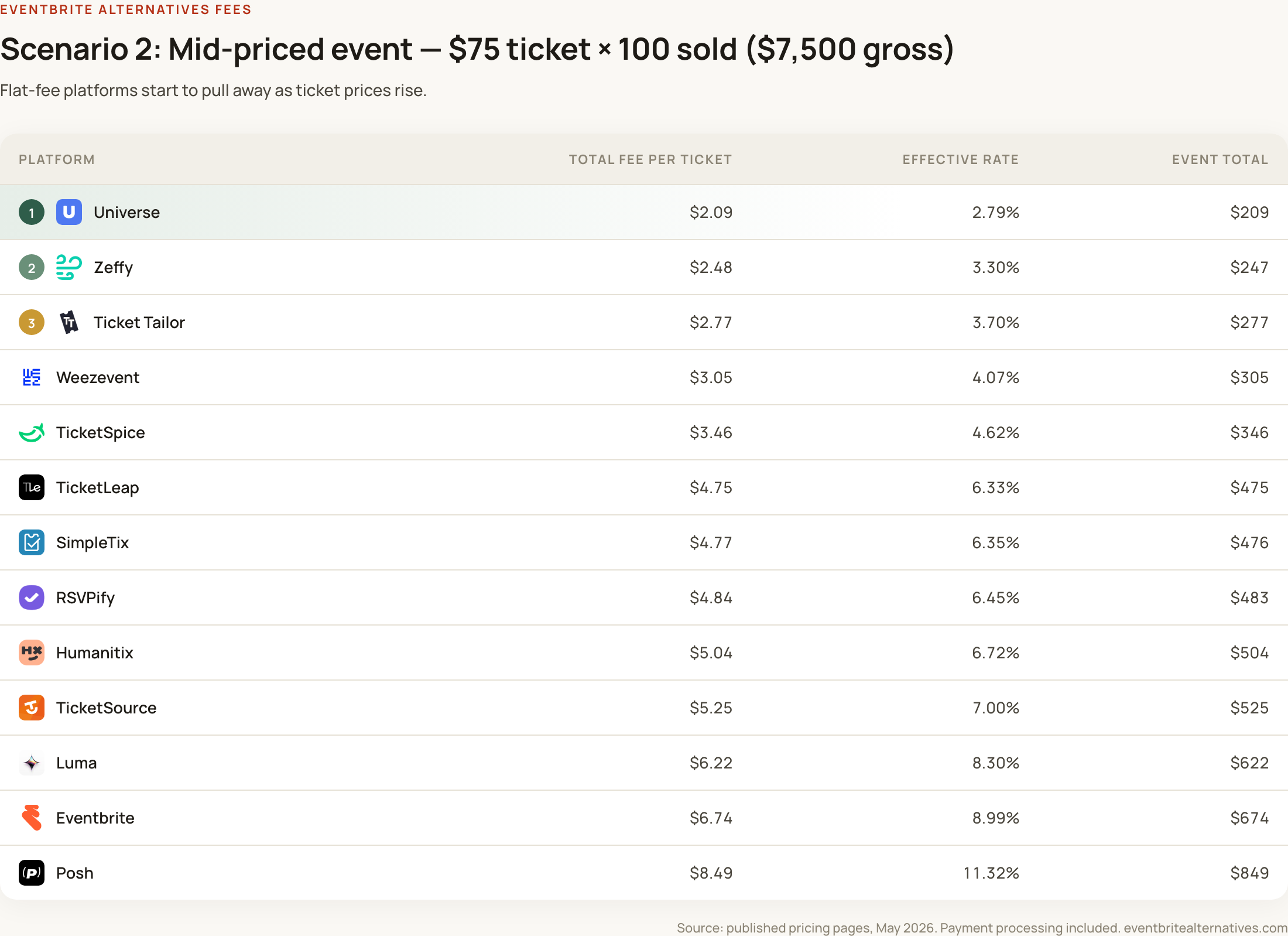The image size is (1288, 936).
Task: Click Eventbrite's $674 event total
Action: click(1249, 818)
